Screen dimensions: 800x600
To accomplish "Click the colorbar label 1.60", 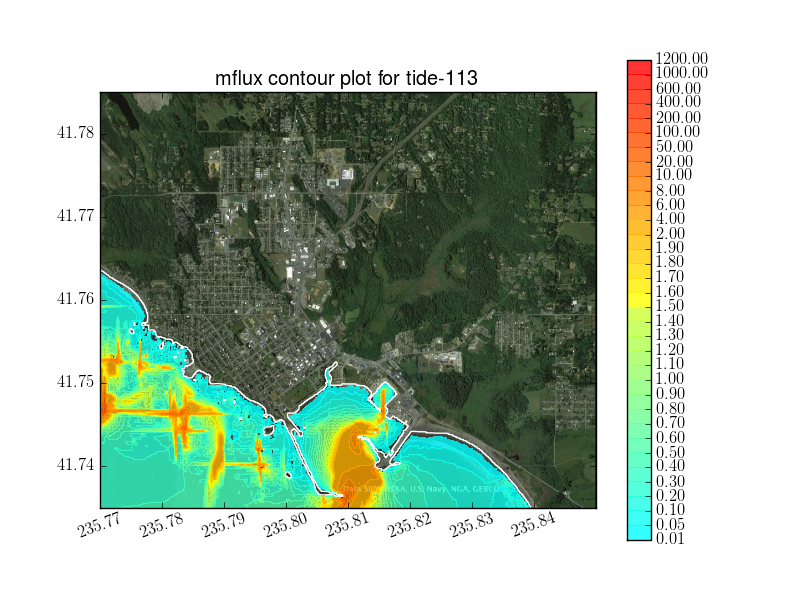I will [670, 292].
